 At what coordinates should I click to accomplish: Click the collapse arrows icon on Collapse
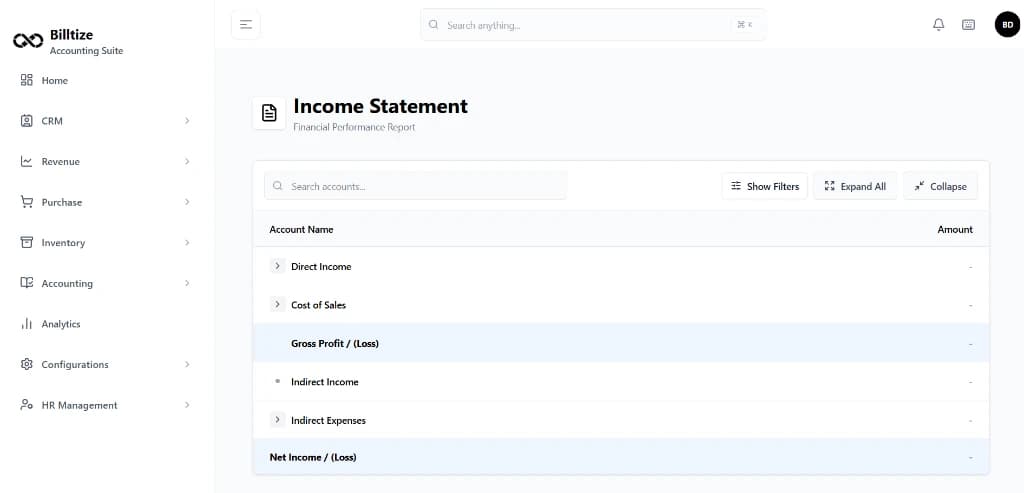920,186
